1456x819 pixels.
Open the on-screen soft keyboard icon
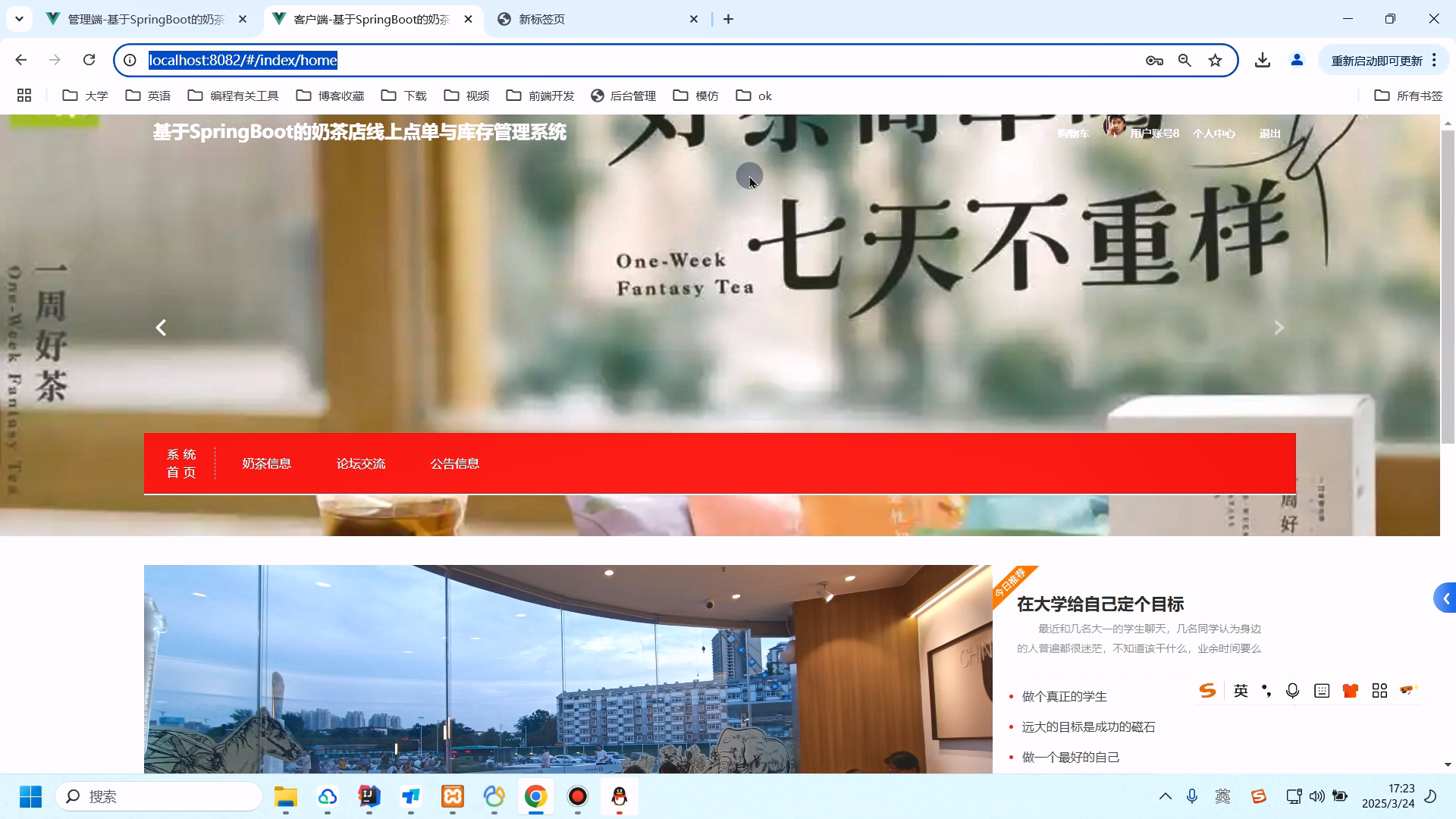[1323, 690]
